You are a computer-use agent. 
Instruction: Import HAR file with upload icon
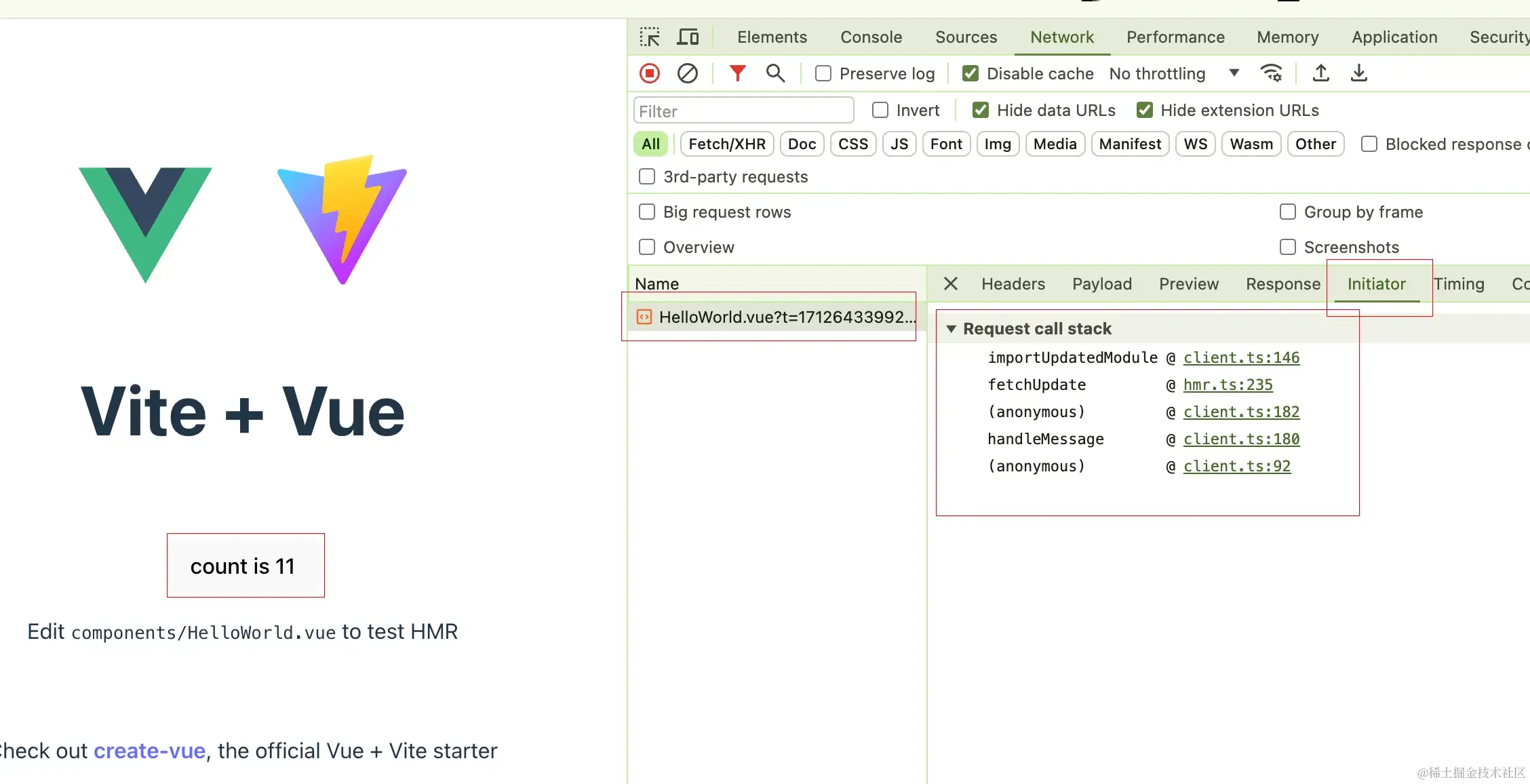click(x=1321, y=73)
